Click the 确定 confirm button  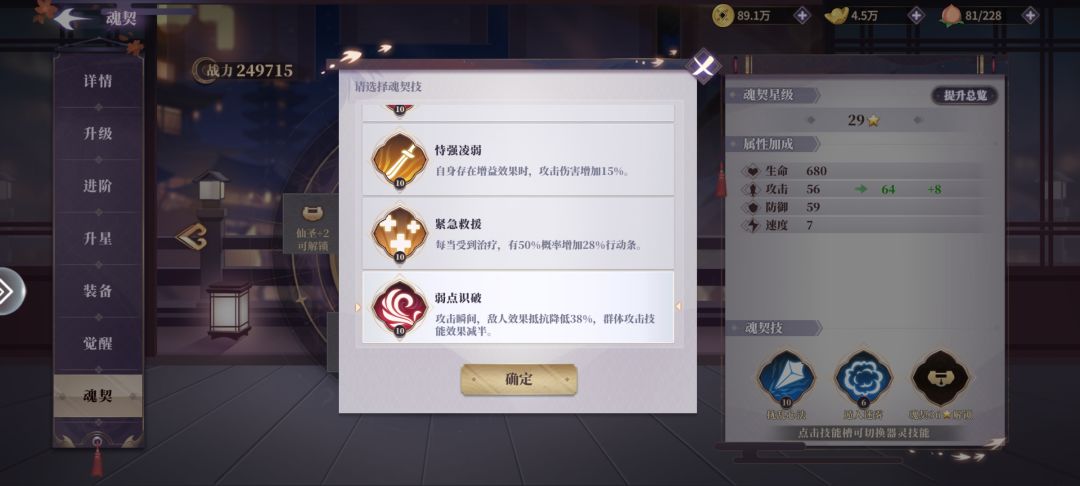[519, 379]
